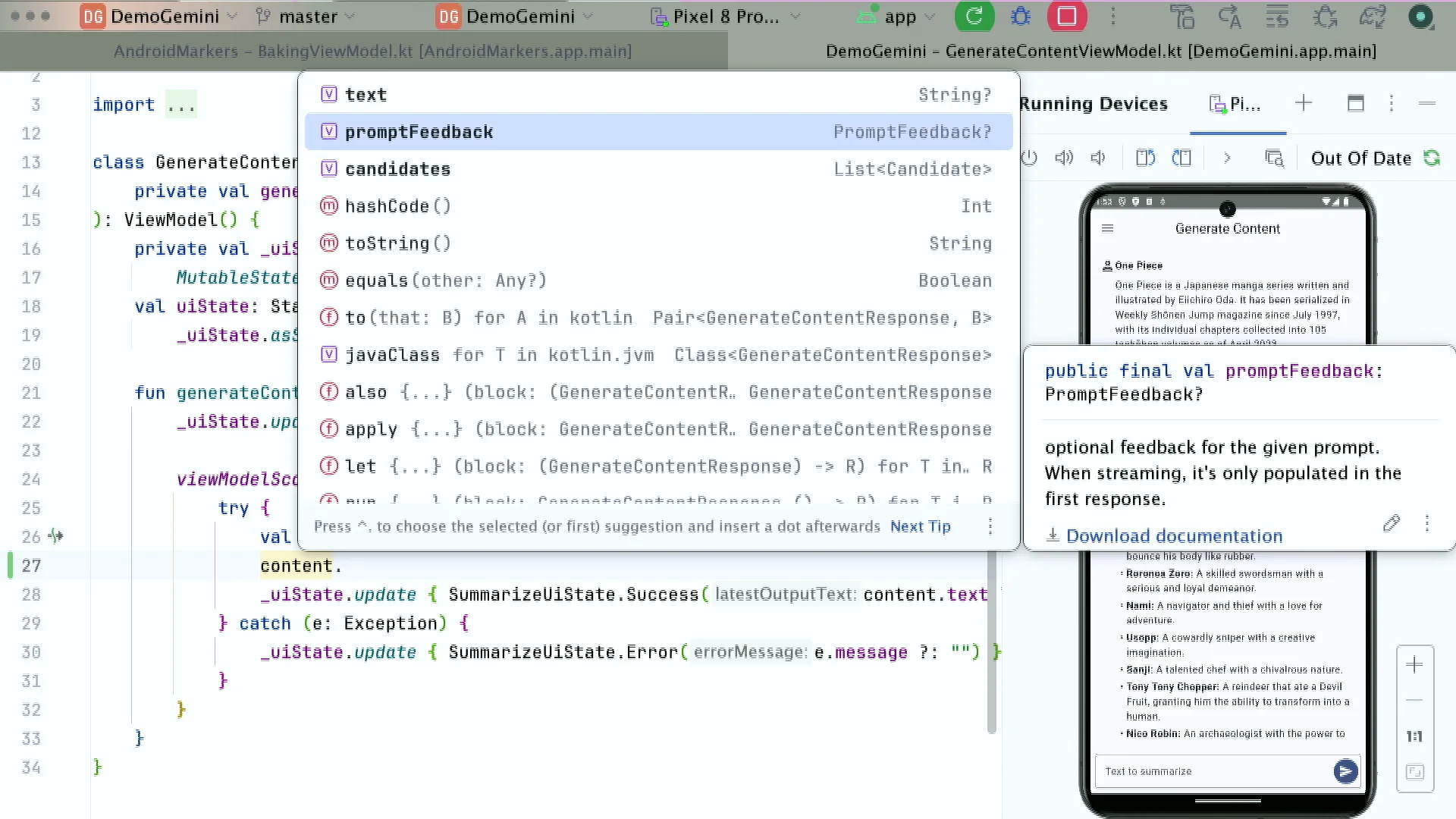Image resolution: width=1456 pixels, height=819 pixels.
Task: Open the emulator app hamburger menu
Action: pyautogui.click(x=1107, y=228)
